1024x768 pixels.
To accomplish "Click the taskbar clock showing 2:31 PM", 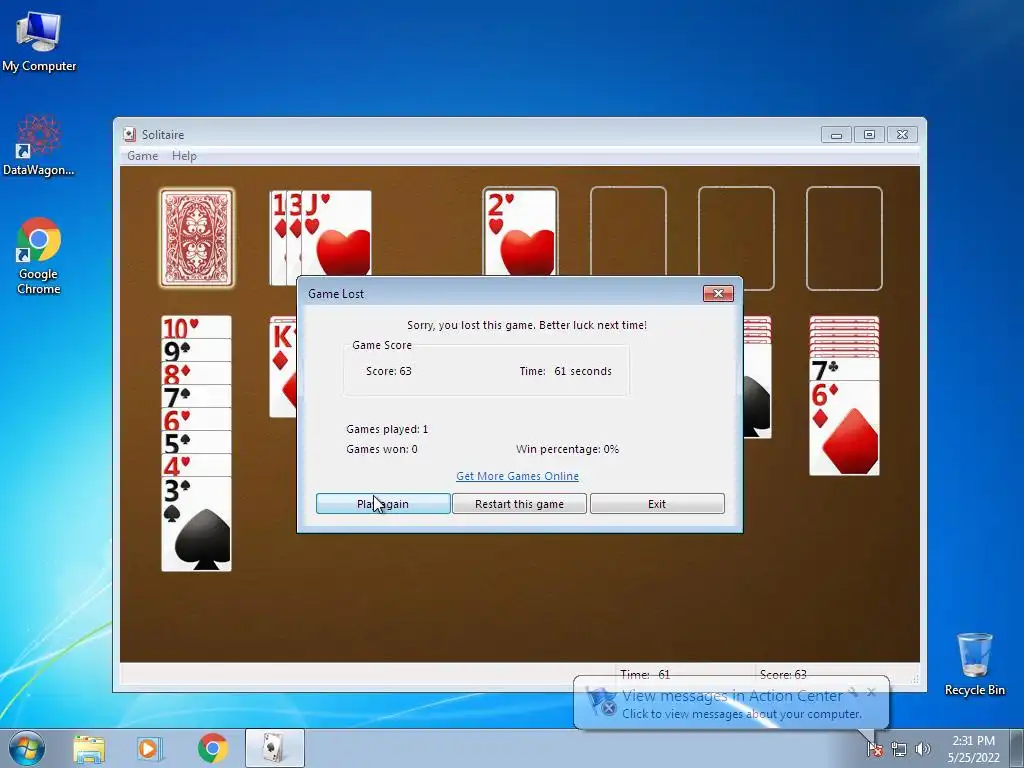I will coord(973,749).
